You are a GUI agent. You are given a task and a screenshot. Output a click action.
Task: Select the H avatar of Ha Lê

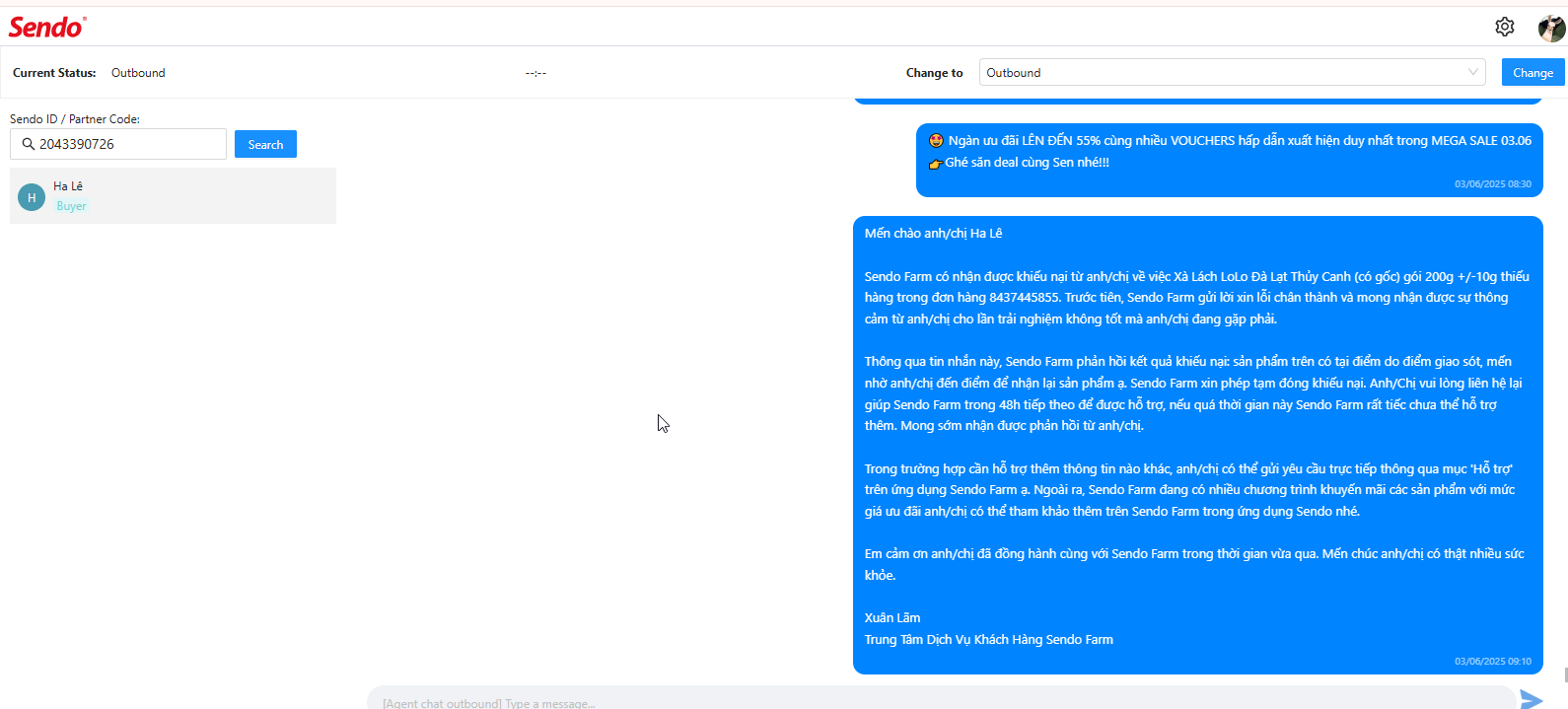pos(32,197)
